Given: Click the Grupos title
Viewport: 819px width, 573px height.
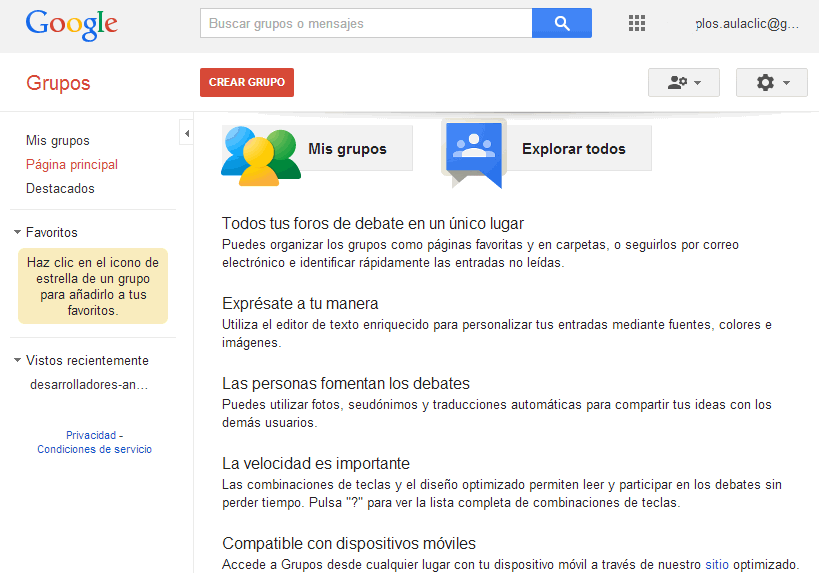Looking at the screenshot, I should [x=58, y=83].
